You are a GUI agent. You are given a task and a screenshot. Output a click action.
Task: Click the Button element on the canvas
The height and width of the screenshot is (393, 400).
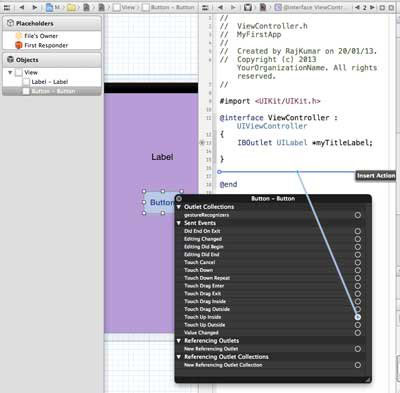tap(163, 202)
